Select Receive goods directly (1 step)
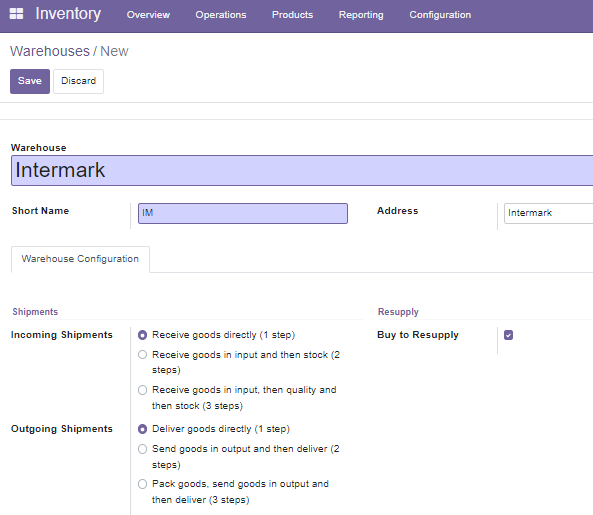 (142, 335)
